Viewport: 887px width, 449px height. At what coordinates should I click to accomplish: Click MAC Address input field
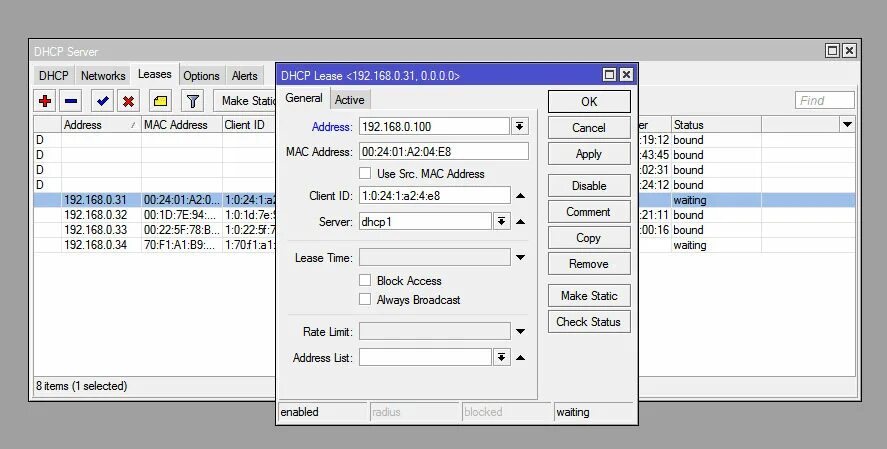coord(444,152)
